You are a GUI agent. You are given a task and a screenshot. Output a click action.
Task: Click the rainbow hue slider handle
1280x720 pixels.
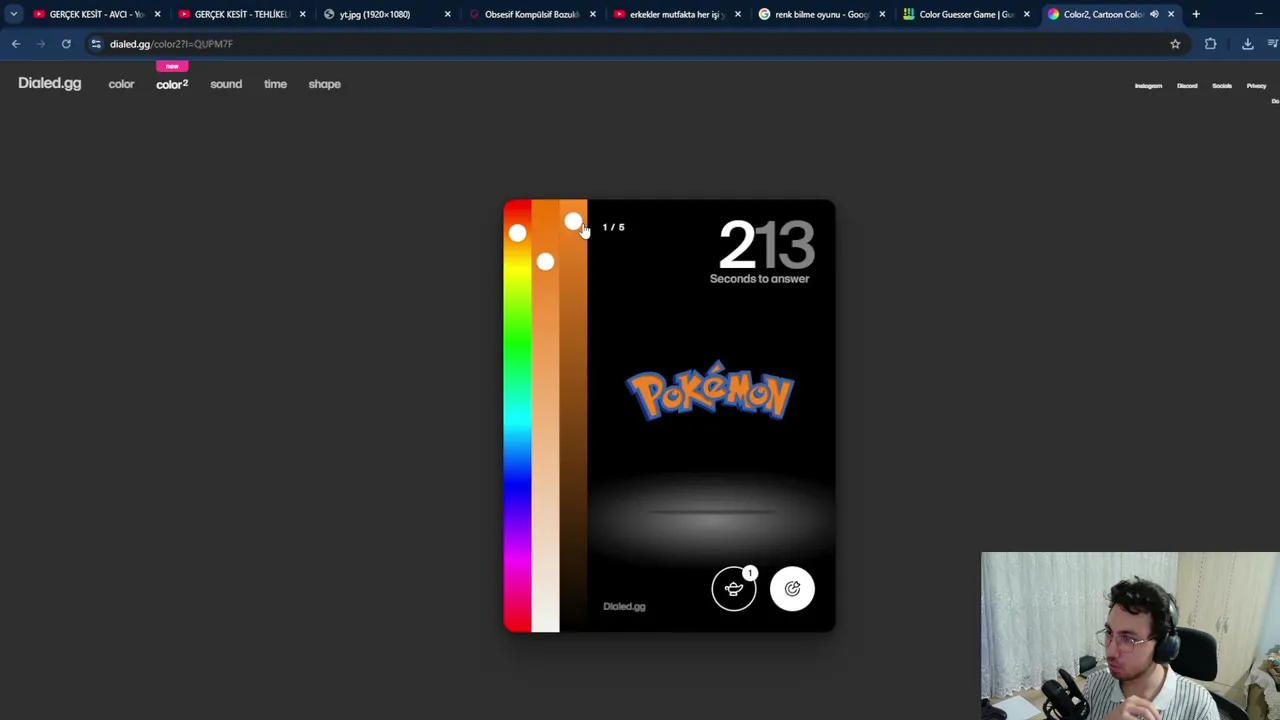click(x=517, y=233)
